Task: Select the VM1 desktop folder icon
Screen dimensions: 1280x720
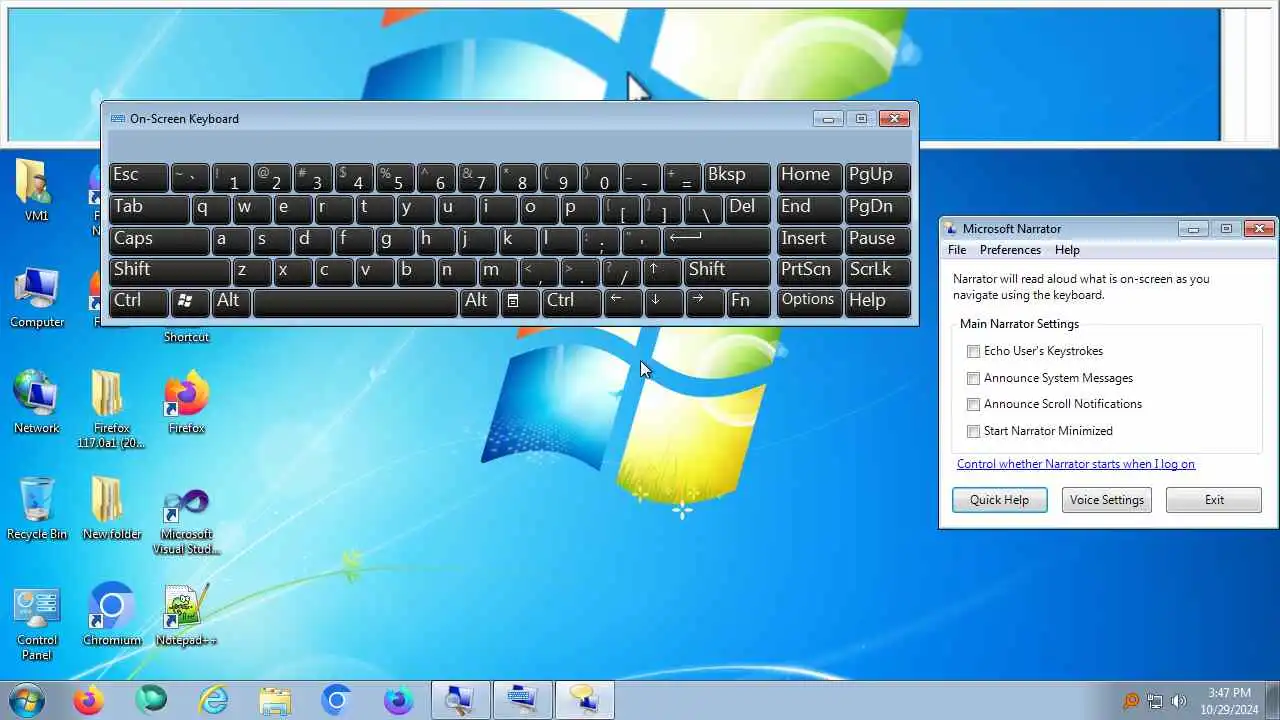Action: (x=36, y=190)
